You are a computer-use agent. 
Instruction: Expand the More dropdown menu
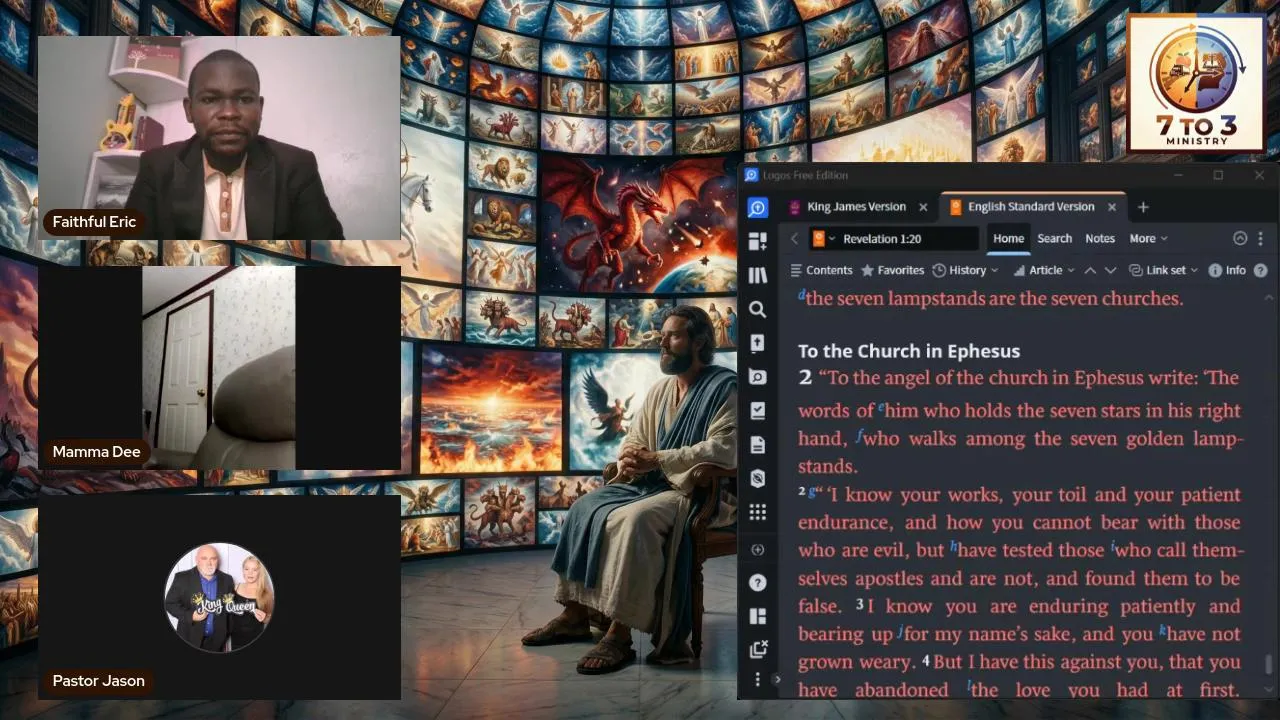[x=1148, y=239]
